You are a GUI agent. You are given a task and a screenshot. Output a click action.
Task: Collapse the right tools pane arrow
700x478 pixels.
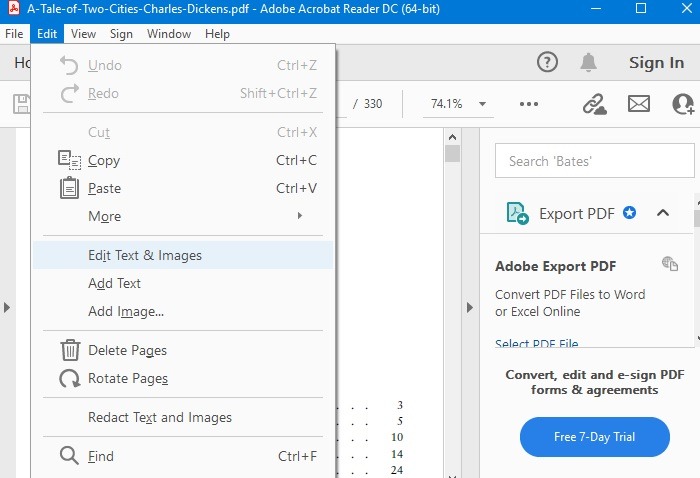(470, 308)
